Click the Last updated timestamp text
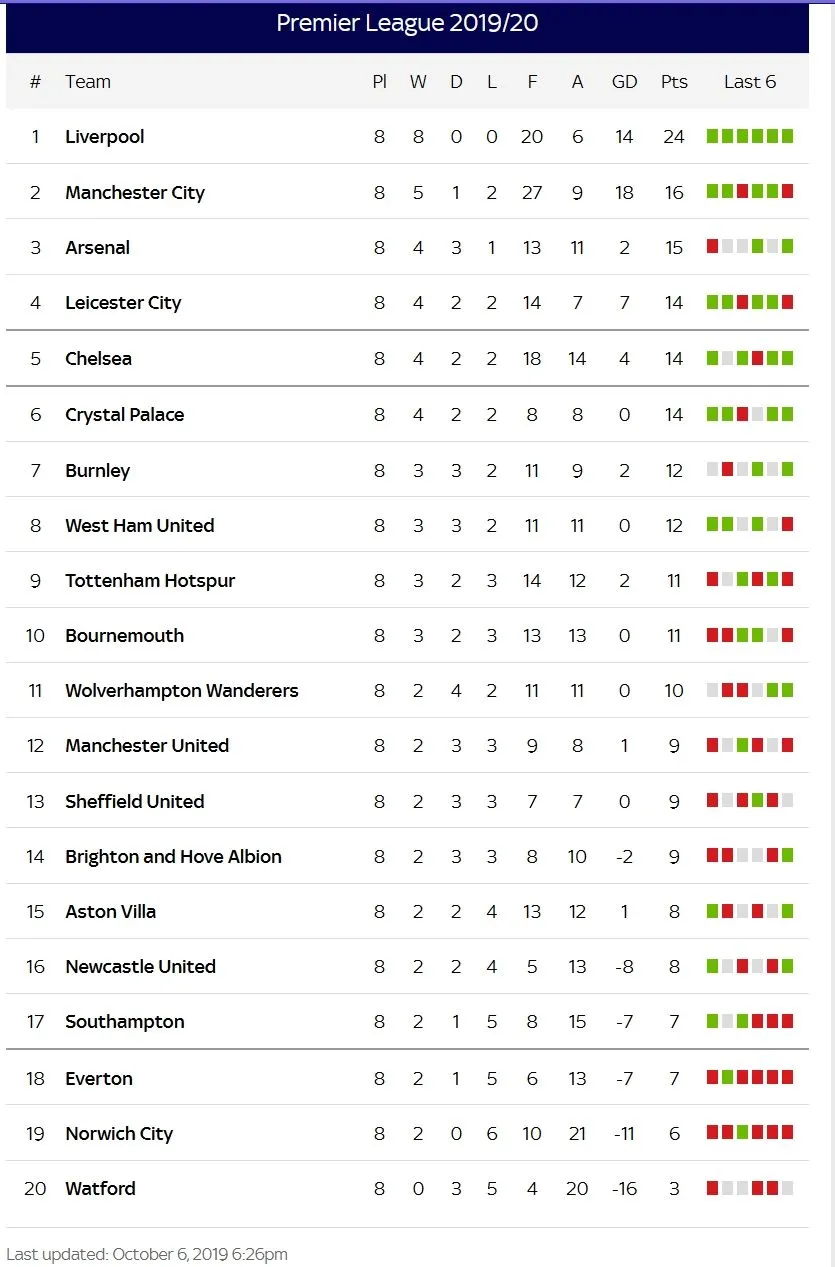The image size is (835, 1267). click(147, 1254)
